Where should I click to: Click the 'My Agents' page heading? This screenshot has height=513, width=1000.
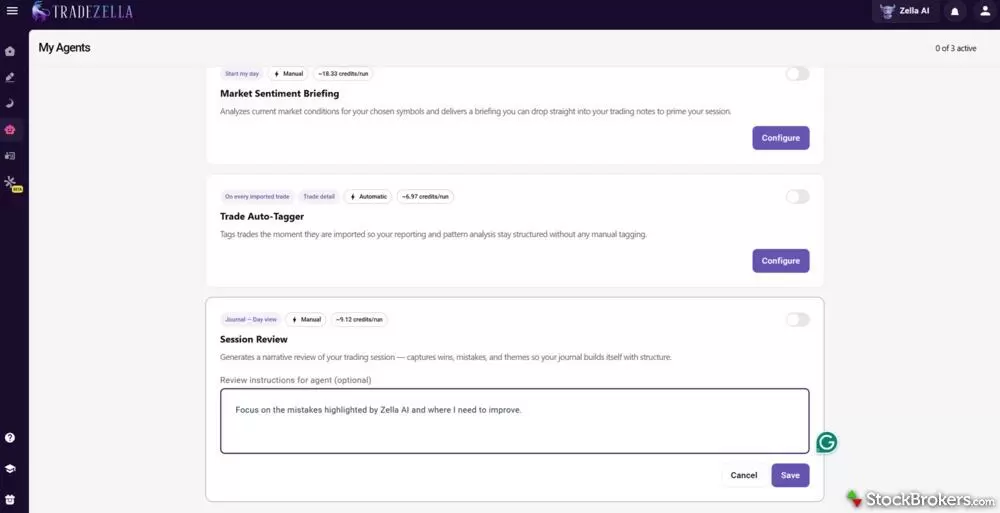tap(64, 47)
